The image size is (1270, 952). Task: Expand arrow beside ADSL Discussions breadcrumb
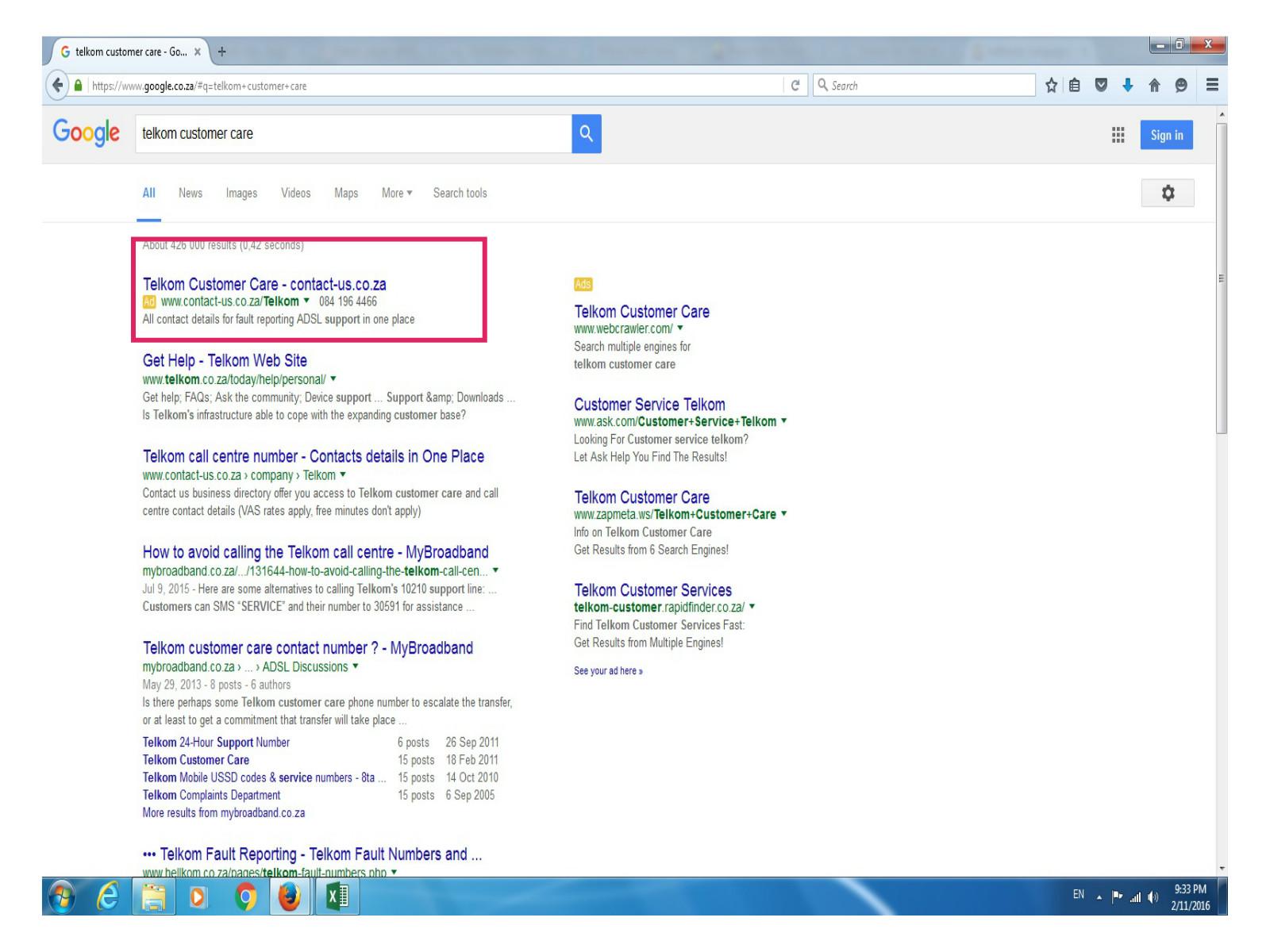click(x=355, y=666)
